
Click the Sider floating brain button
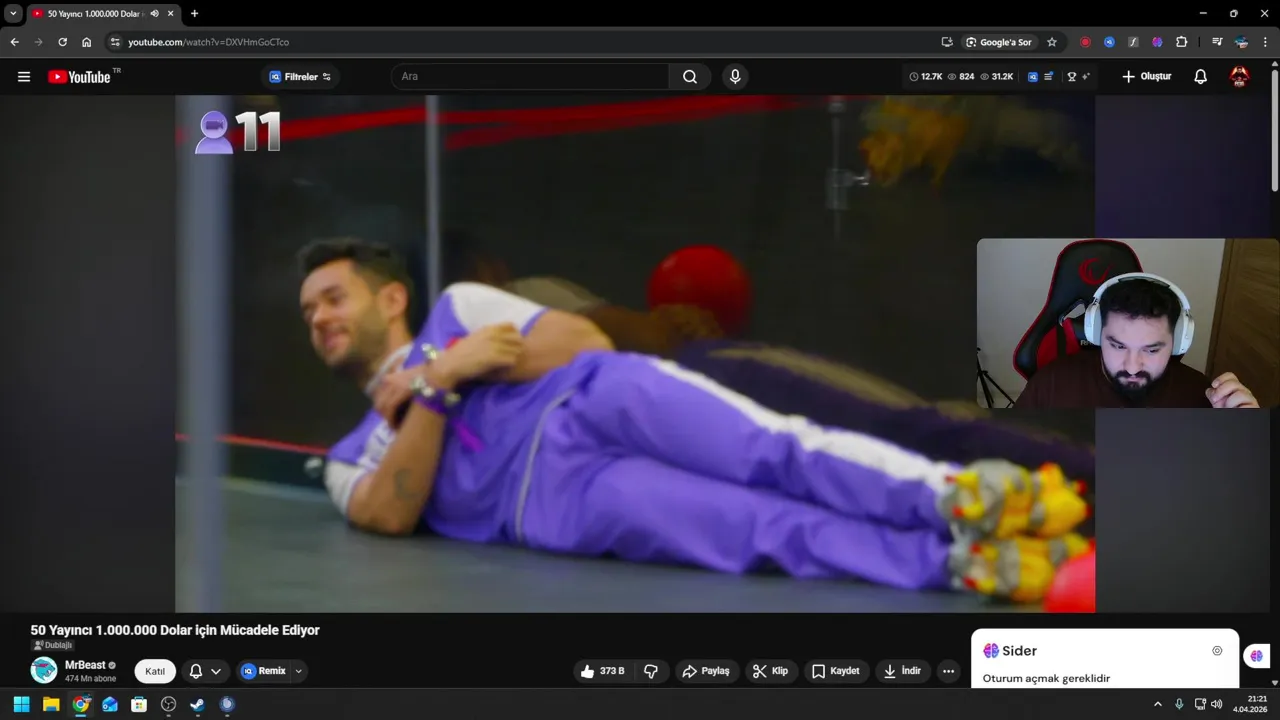1257,656
